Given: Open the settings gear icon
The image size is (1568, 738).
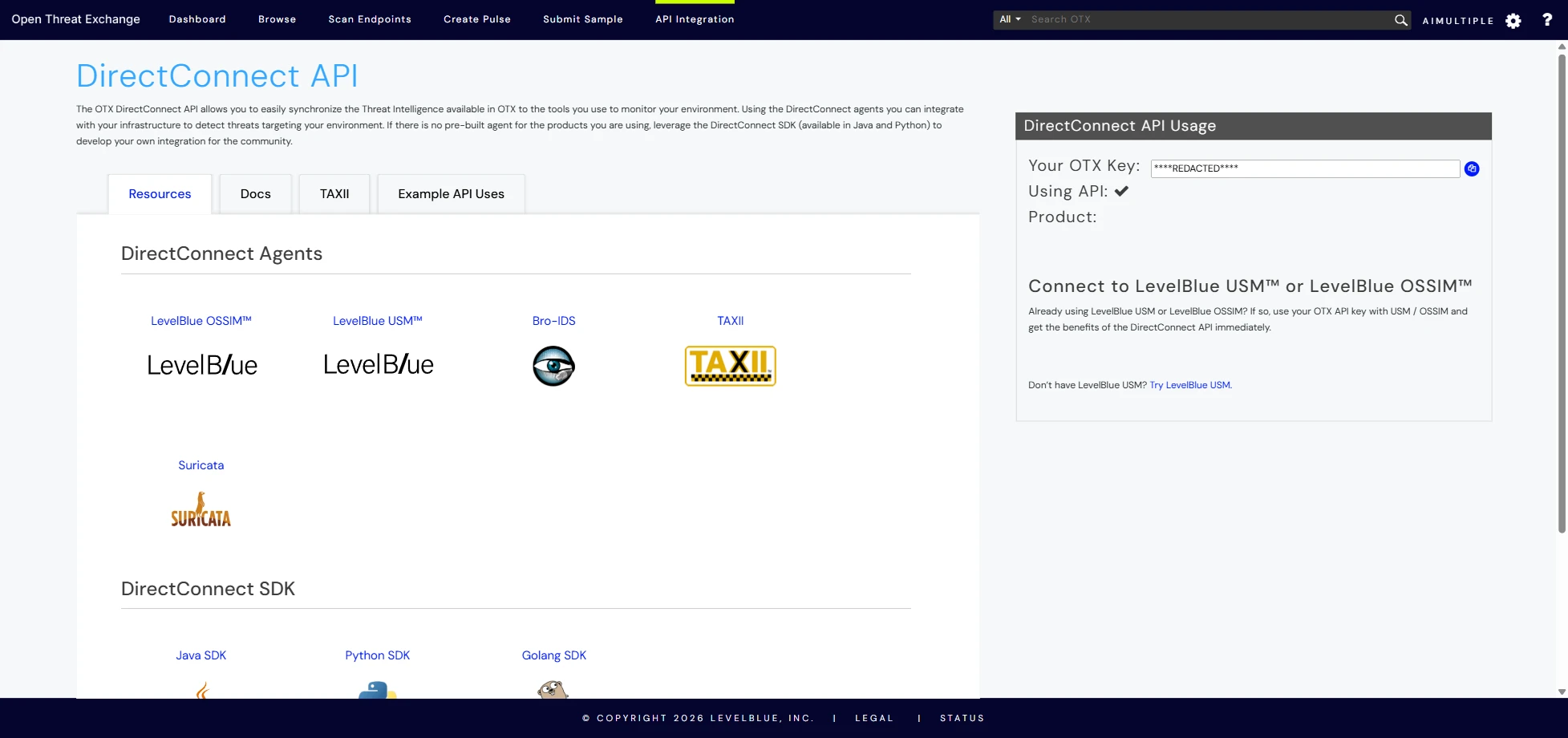Looking at the screenshot, I should 1513,21.
